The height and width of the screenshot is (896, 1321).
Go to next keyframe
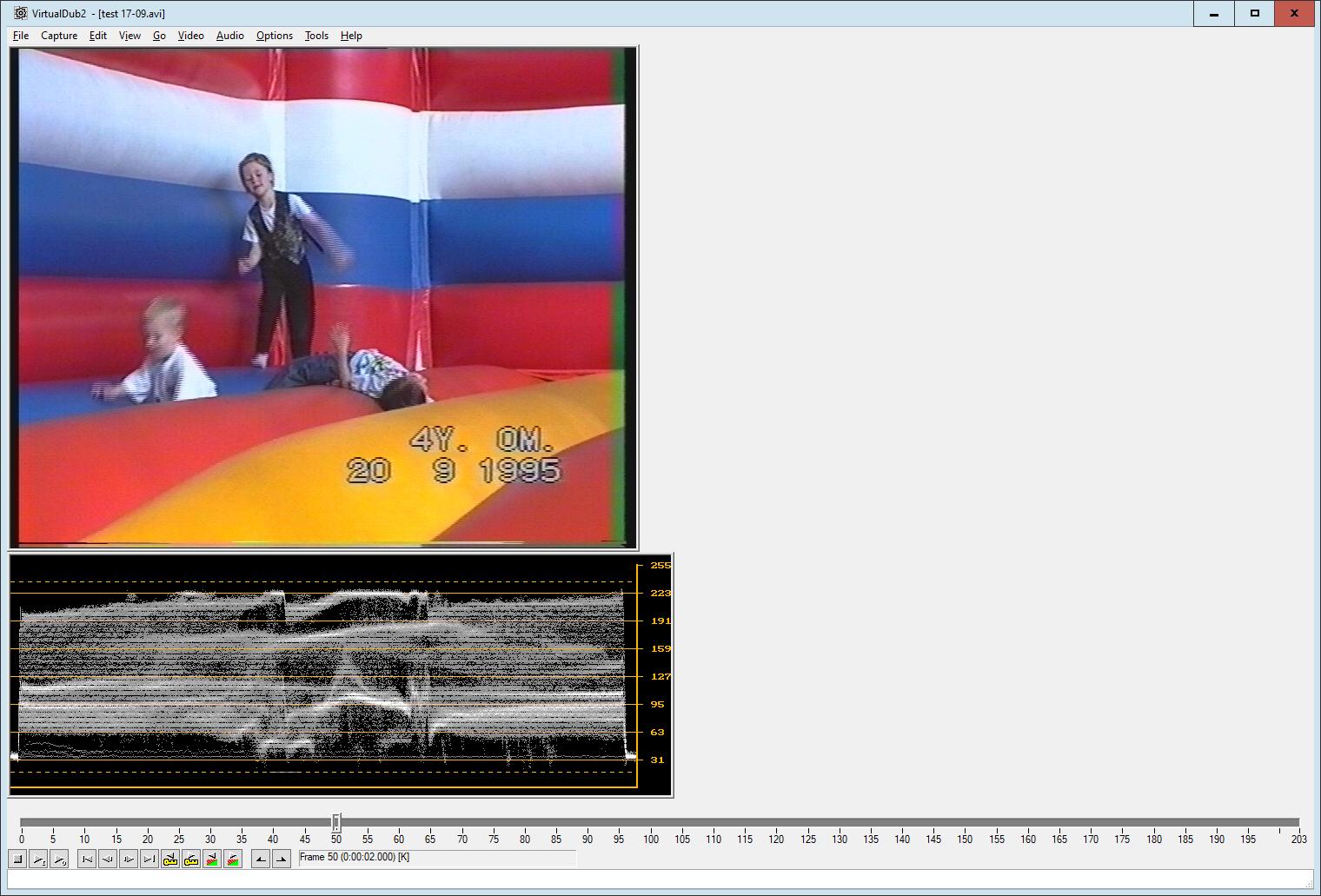[x=191, y=859]
